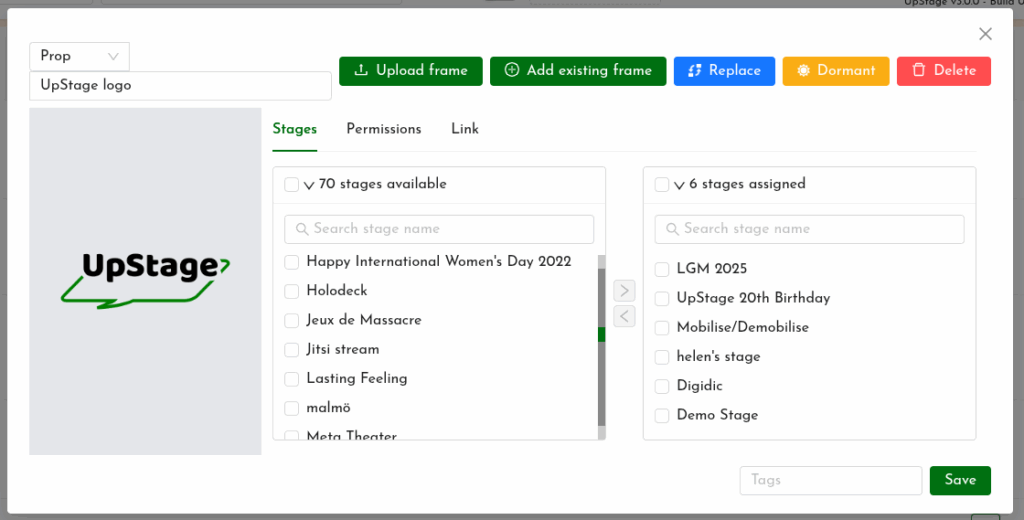Click the Mobilise/Demobilise label

click(x=743, y=327)
